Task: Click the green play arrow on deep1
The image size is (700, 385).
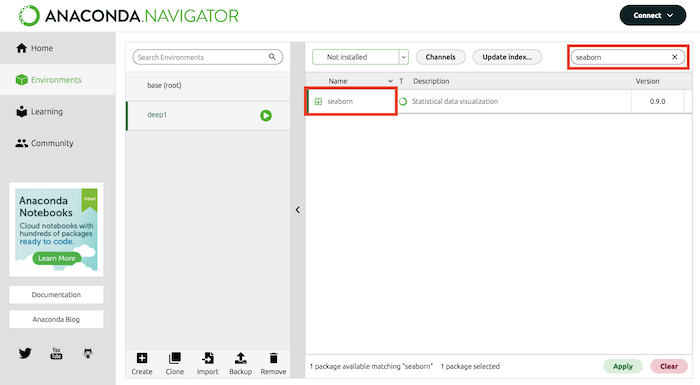Action: point(266,116)
